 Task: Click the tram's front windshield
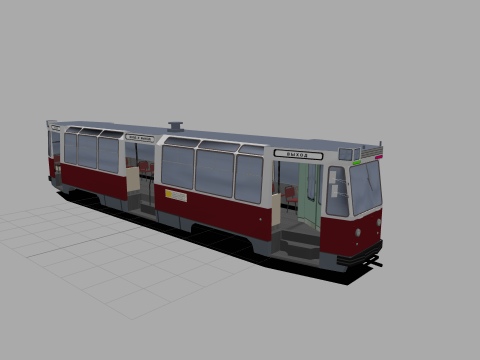click(x=366, y=188)
